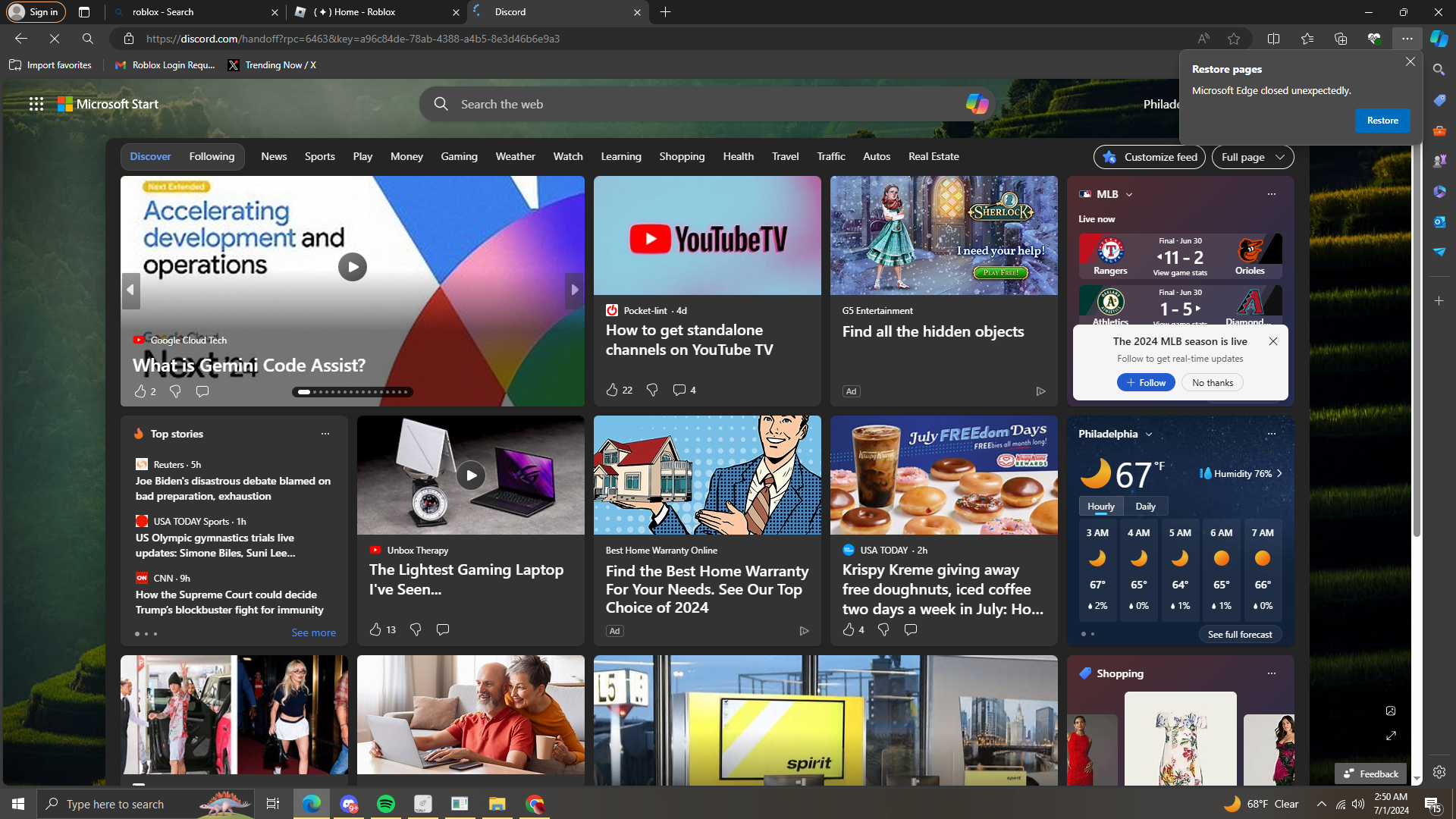Go to next featured carousel story

click(575, 290)
